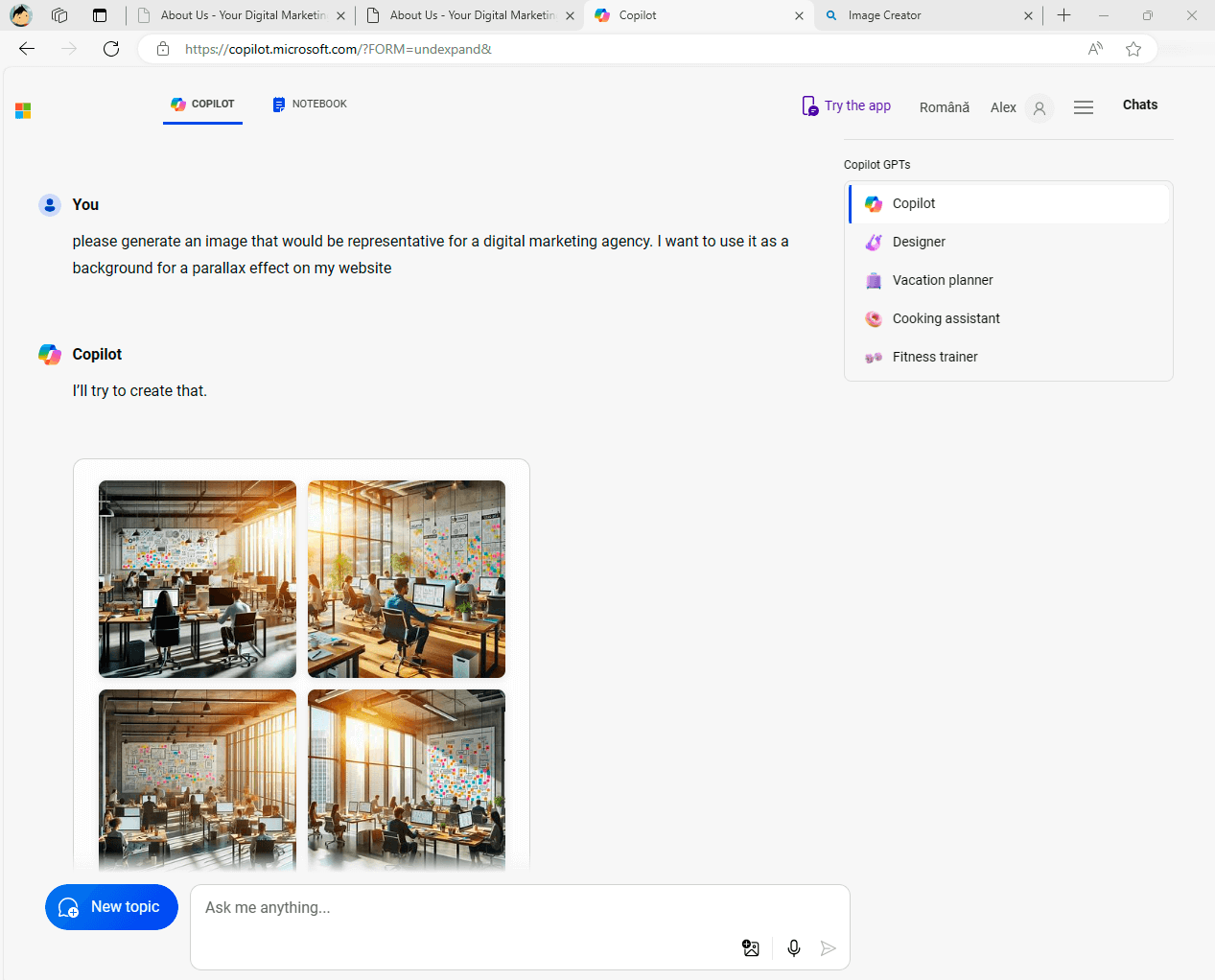This screenshot has height=980, width=1215.
Task: Choose the Designer GPT
Action: [x=1009, y=242]
